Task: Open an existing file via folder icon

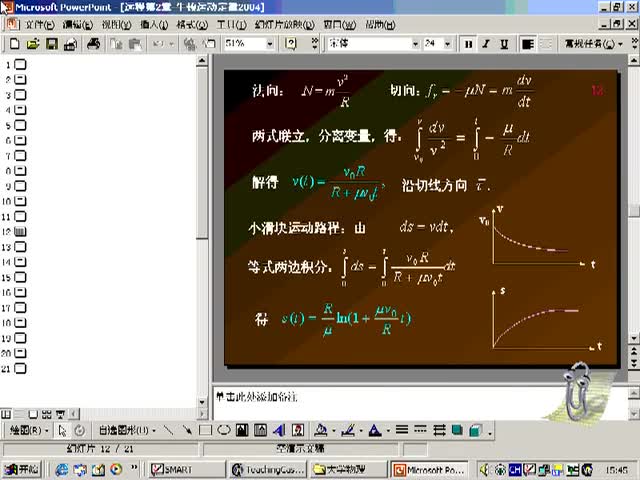Action: coord(33,44)
